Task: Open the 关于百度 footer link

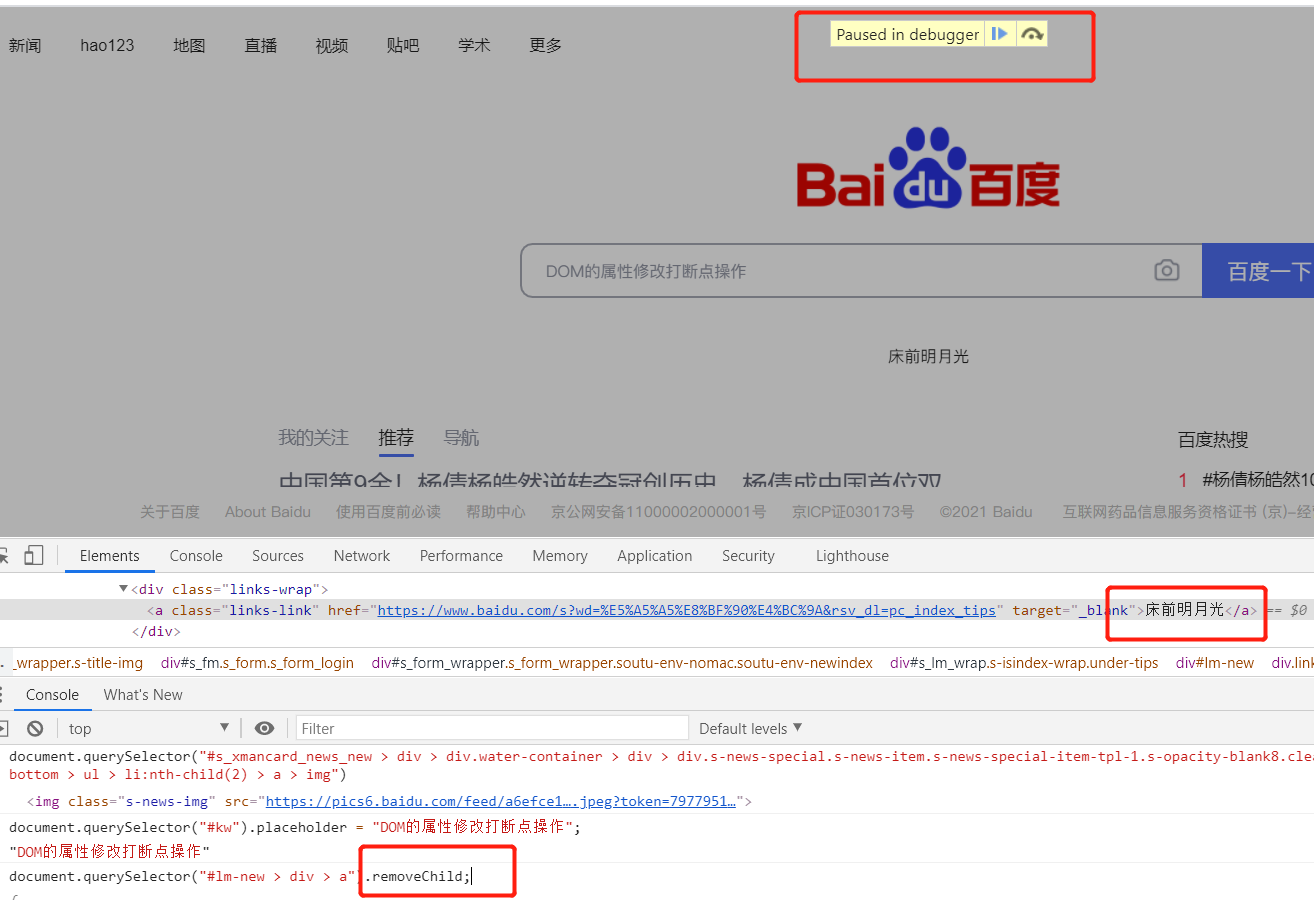Action: click(x=170, y=511)
